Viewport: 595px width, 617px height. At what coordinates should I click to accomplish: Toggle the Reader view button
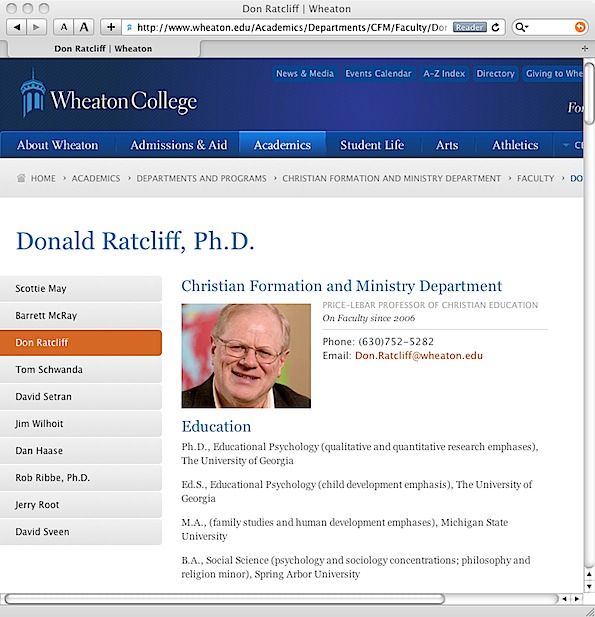[469, 27]
